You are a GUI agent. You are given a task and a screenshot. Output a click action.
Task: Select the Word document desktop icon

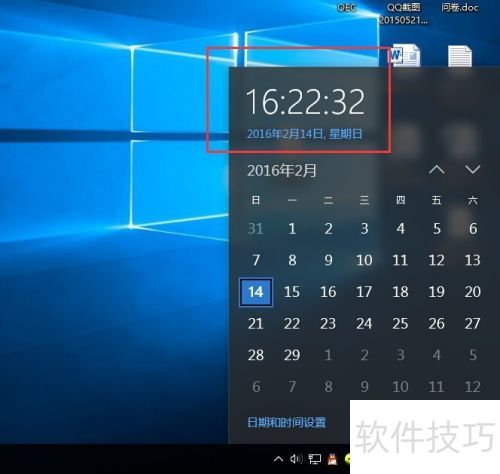(x=405, y=55)
